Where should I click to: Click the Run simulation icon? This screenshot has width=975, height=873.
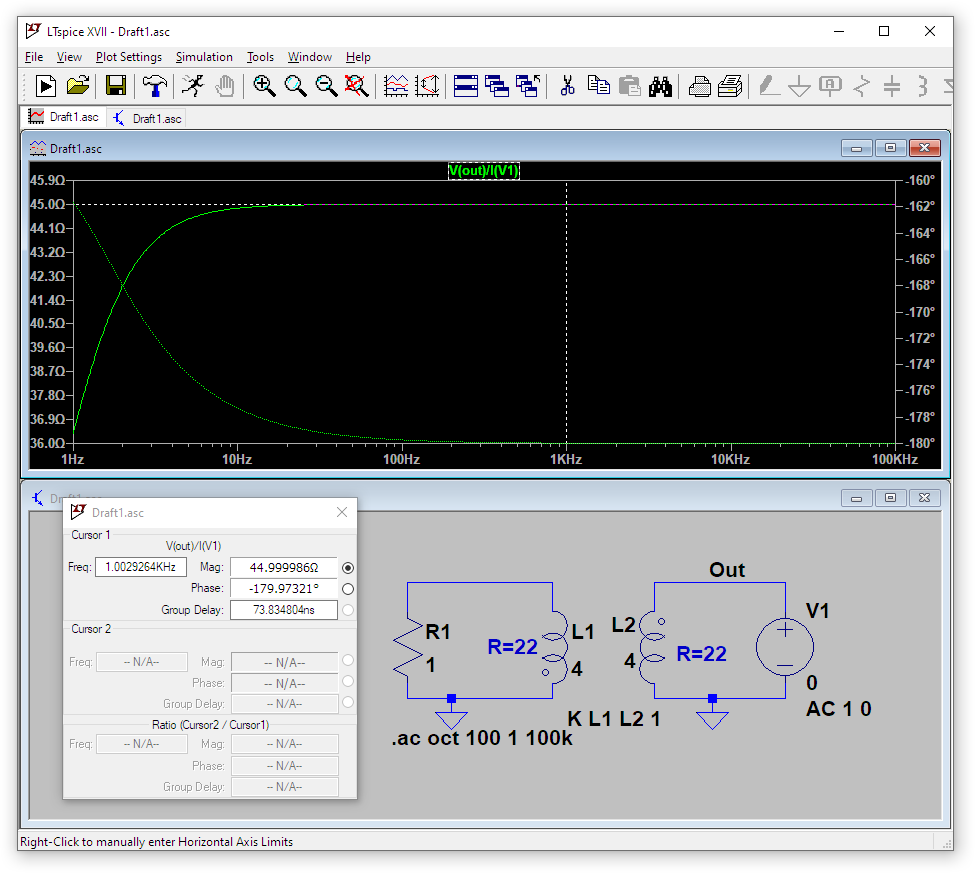(46, 86)
